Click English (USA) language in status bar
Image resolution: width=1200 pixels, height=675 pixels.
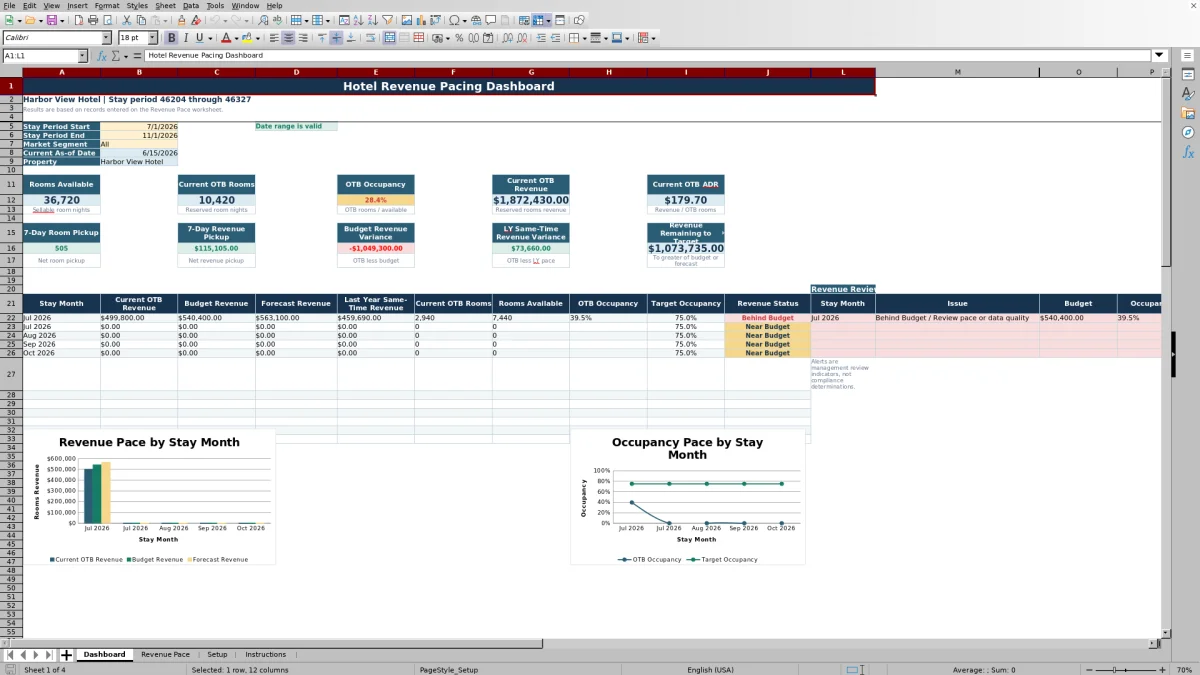click(710, 670)
